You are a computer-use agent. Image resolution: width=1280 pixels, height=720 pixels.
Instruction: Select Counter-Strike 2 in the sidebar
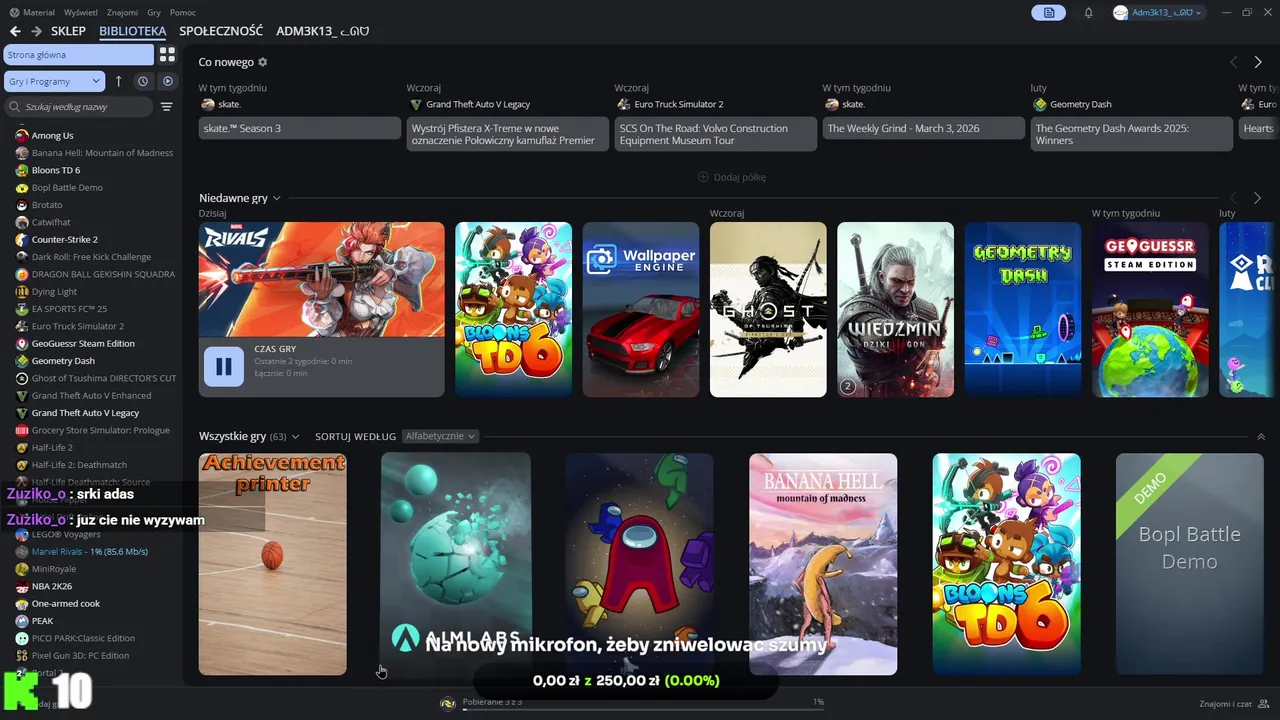[64, 239]
